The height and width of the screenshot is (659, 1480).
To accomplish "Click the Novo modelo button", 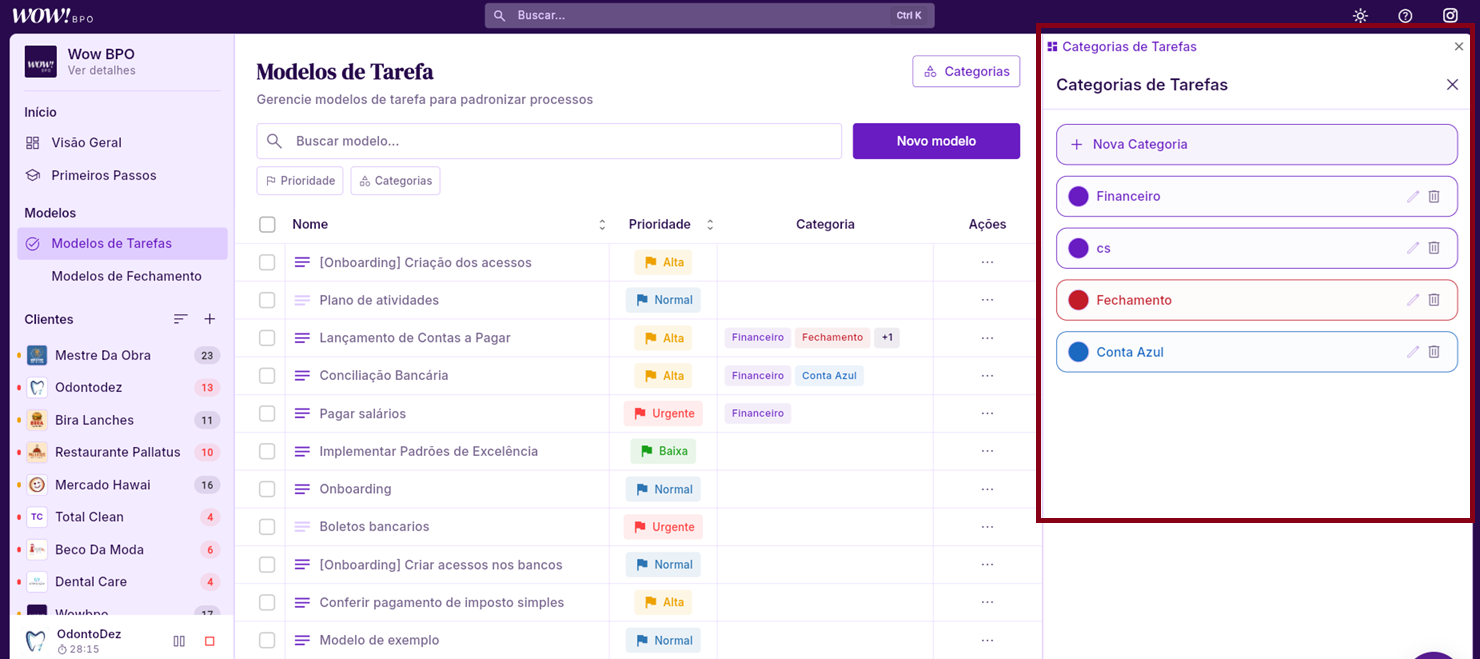I will pyautogui.click(x=936, y=141).
